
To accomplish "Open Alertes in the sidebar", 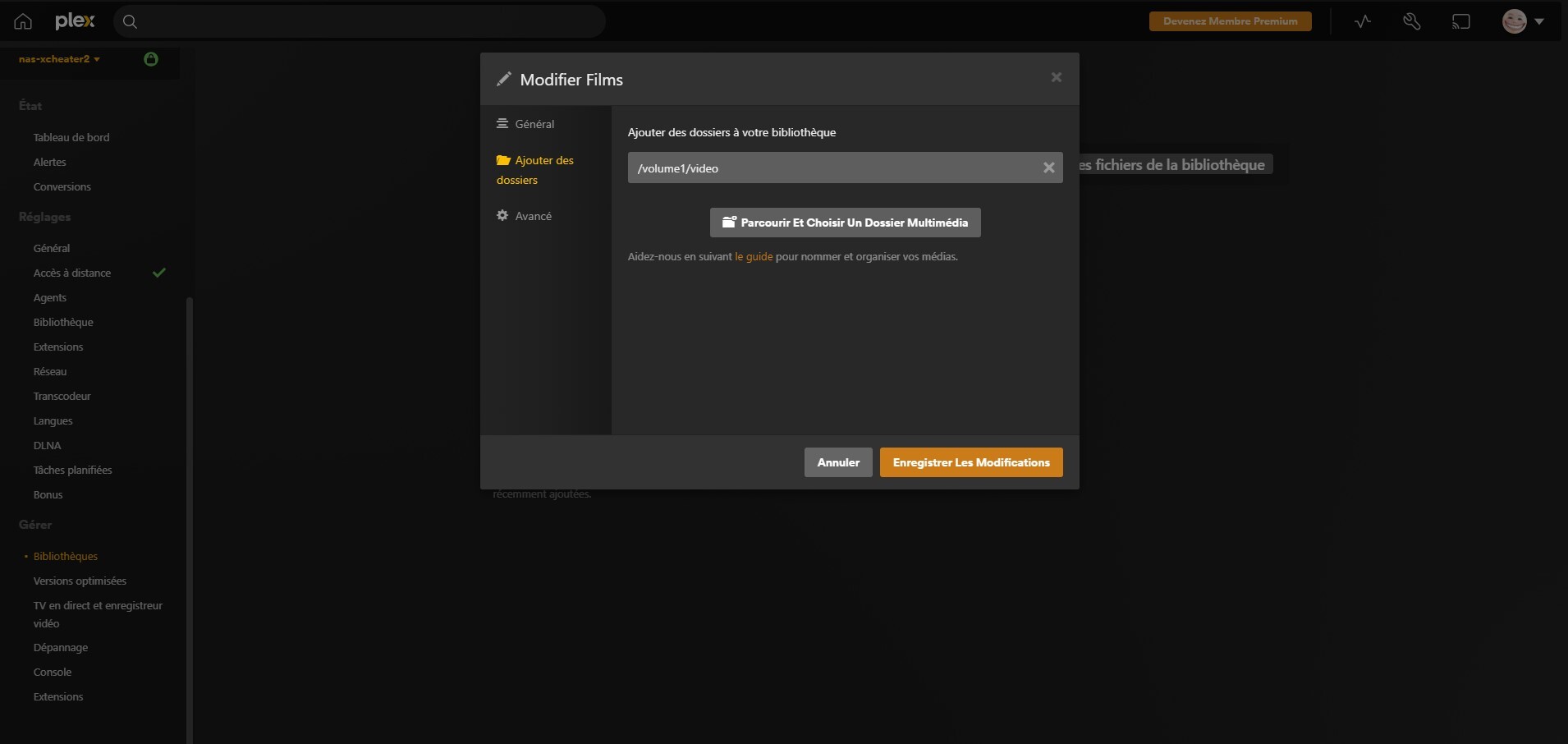I will 49,162.
